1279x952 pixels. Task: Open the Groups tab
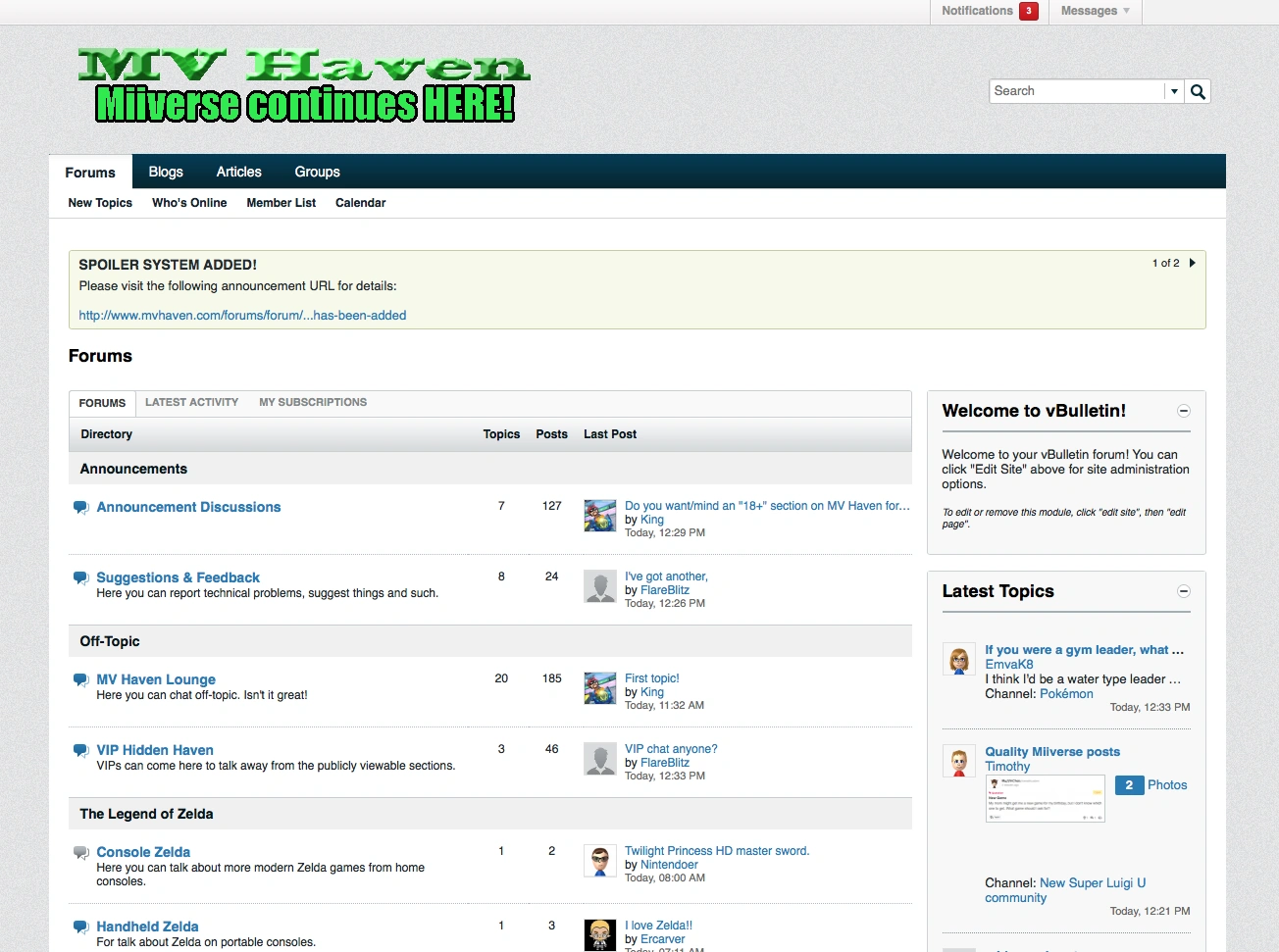(x=318, y=172)
